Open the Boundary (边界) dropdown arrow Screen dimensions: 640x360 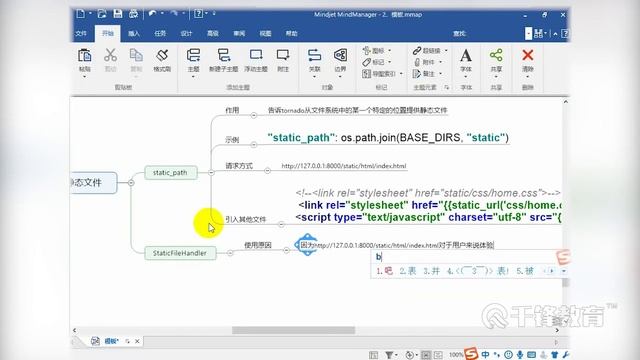click(340, 77)
